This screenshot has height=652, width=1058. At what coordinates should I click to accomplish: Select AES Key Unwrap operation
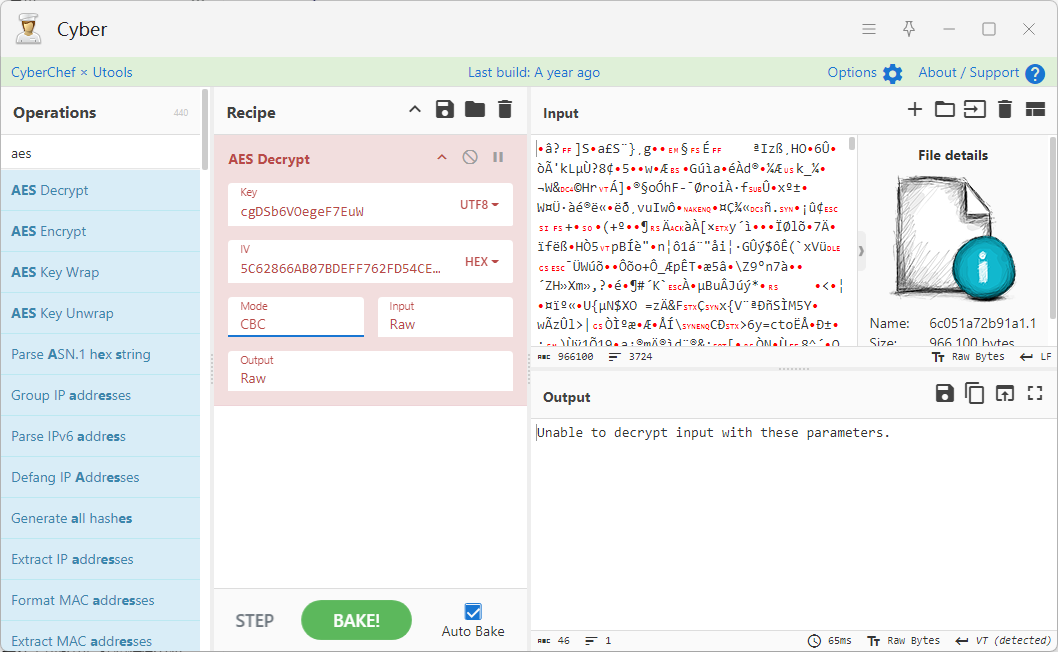101,313
